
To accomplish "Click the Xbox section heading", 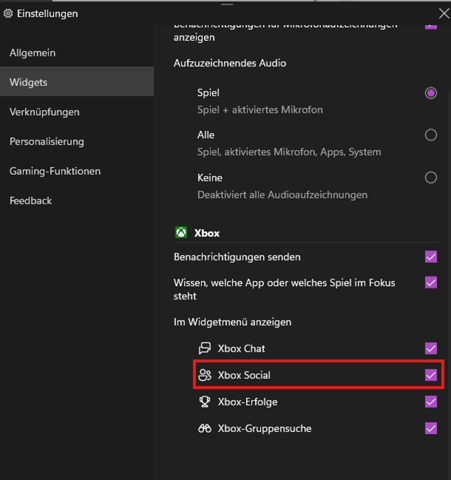I will pos(207,233).
